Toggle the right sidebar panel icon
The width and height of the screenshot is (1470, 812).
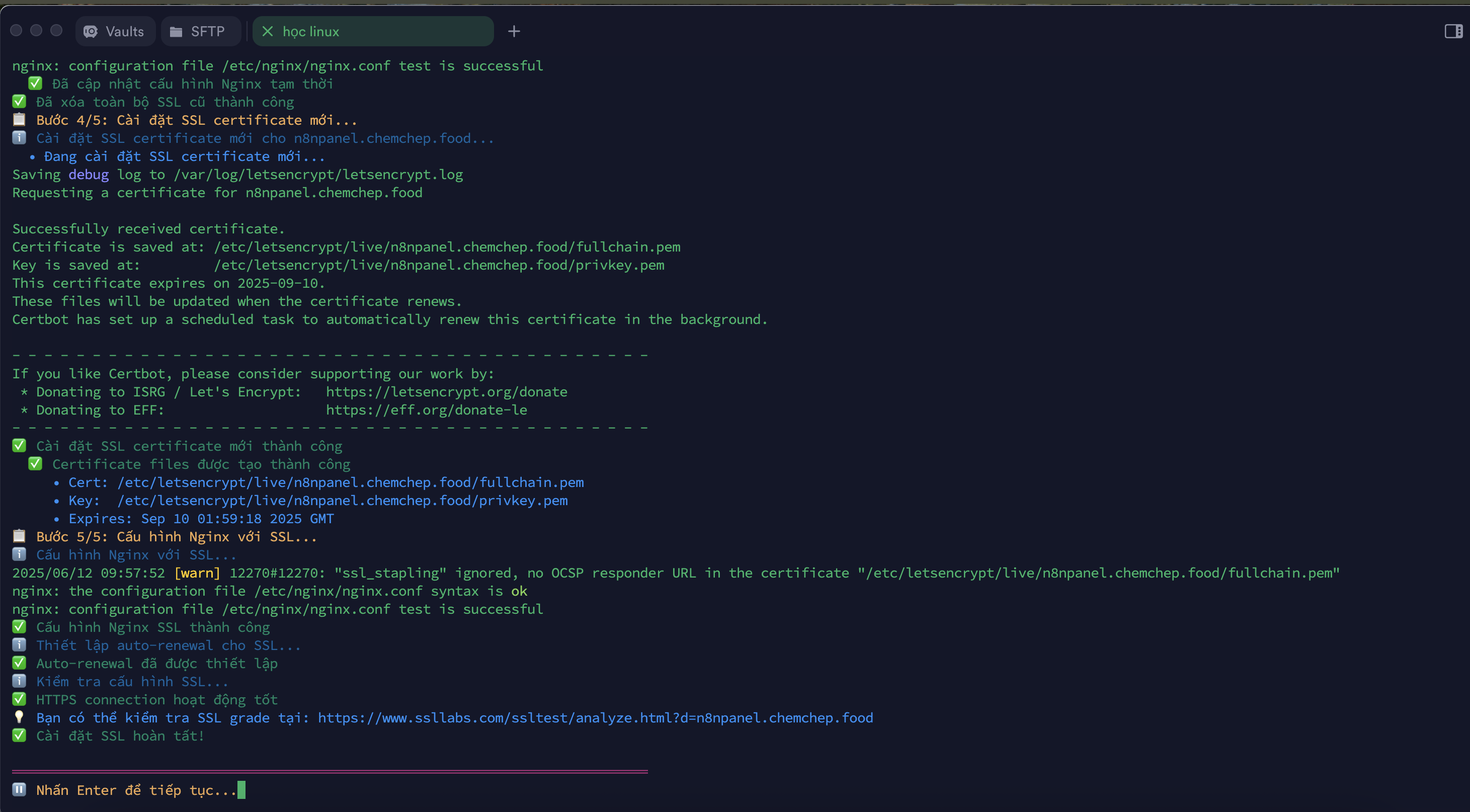1453,31
